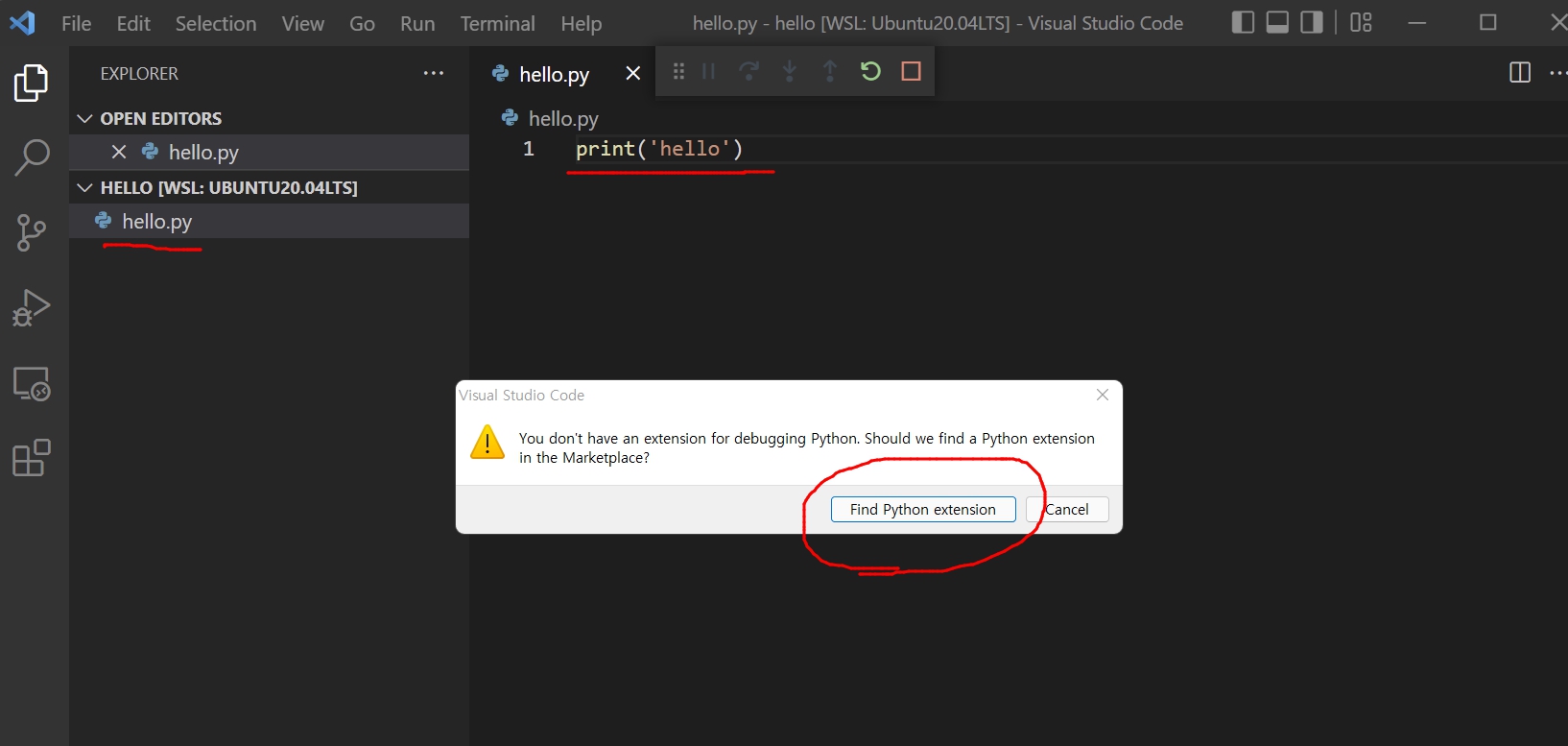This screenshot has height=746, width=1568.
Task: Open the Explorer view in activity bar
Action: tap(32, 84)
